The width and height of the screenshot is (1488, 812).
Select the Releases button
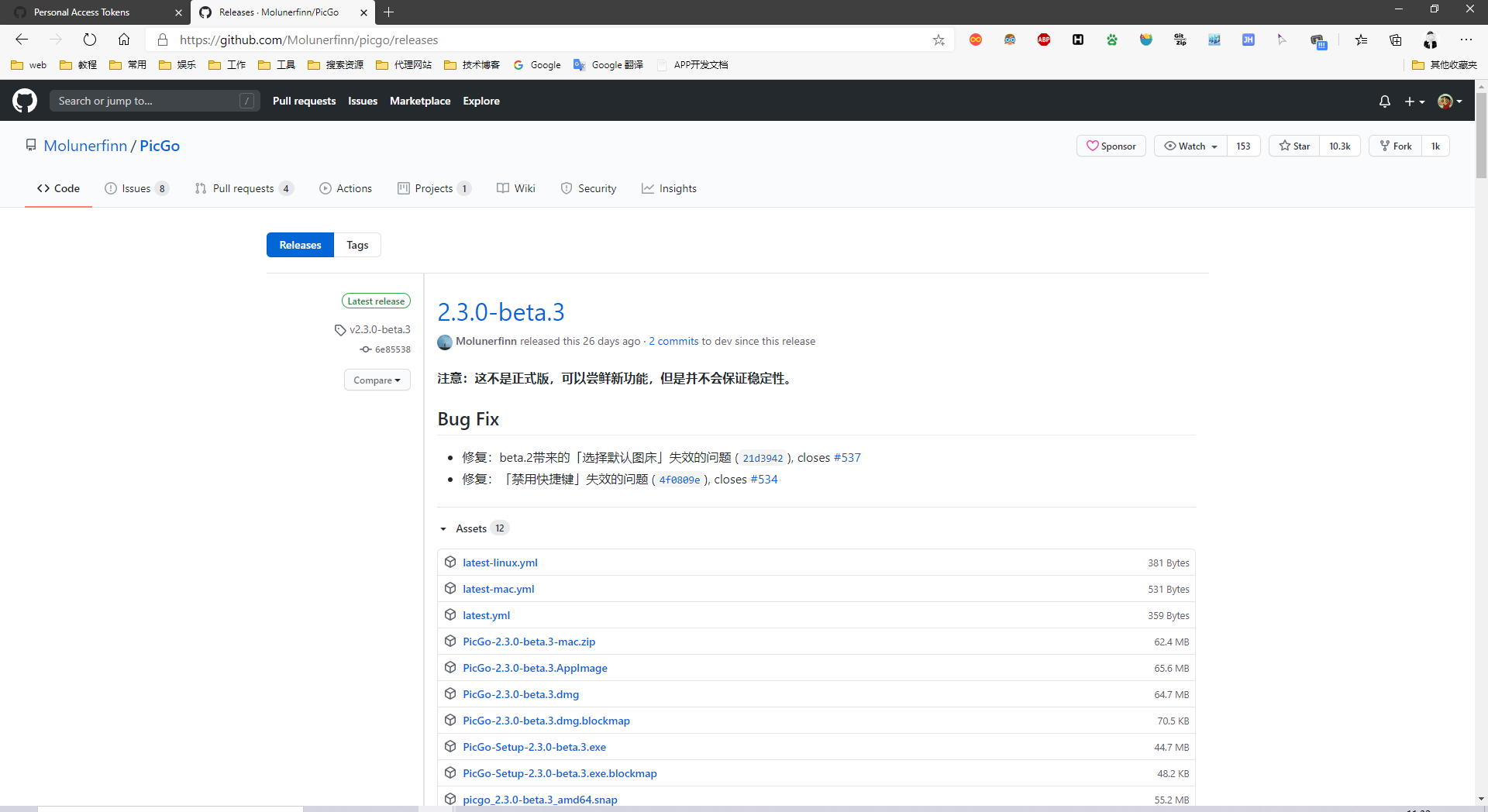pos(300,245)
